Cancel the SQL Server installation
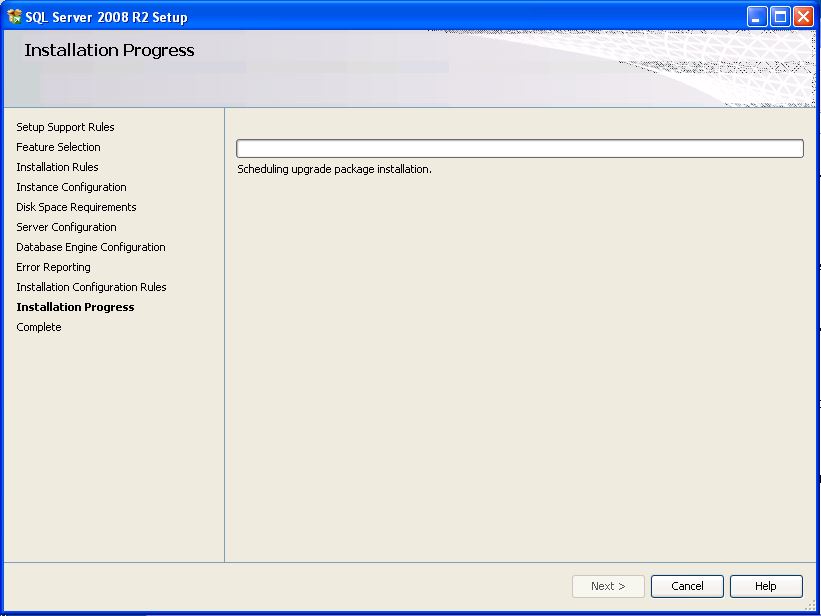 point(687,586)
